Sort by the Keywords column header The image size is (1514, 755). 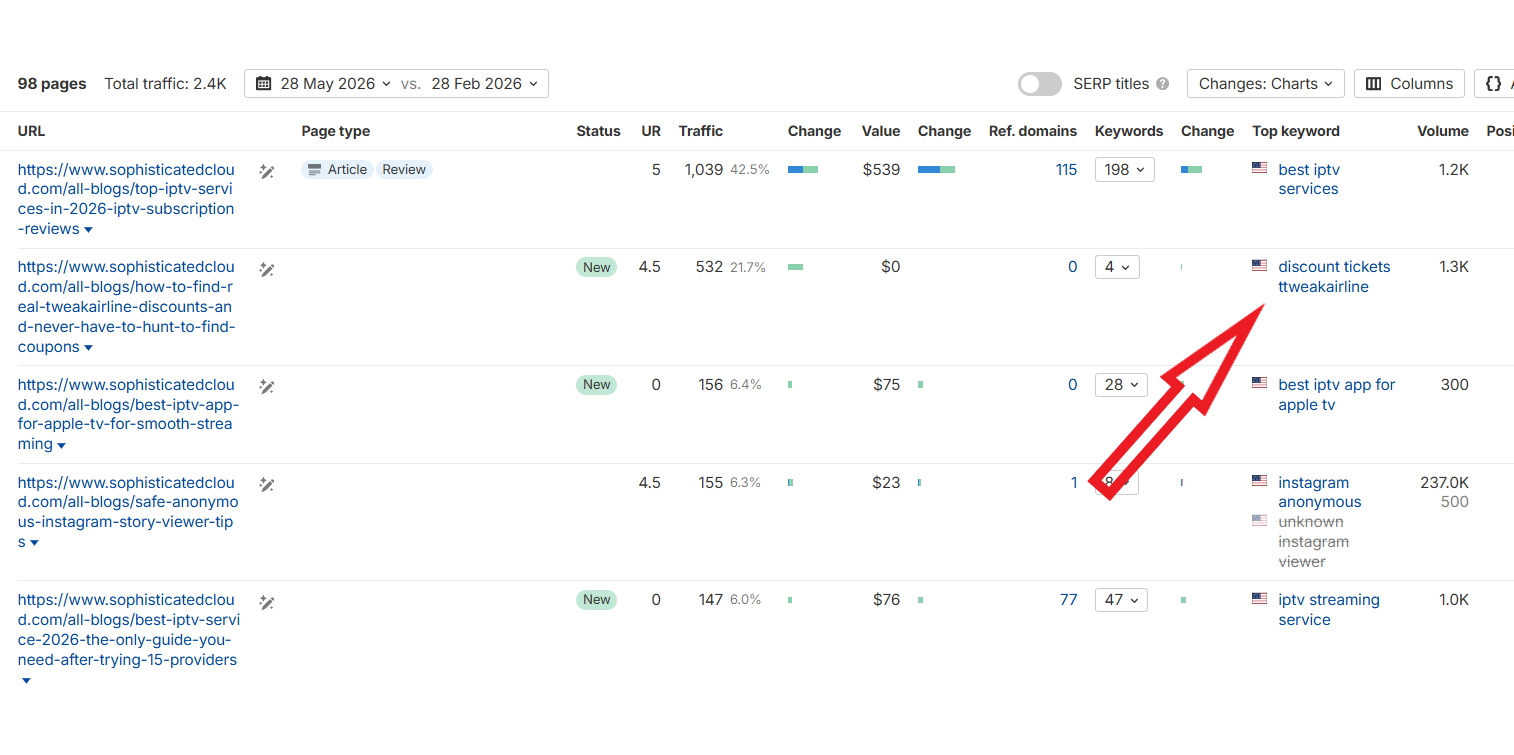click(x=1129, y=131)
